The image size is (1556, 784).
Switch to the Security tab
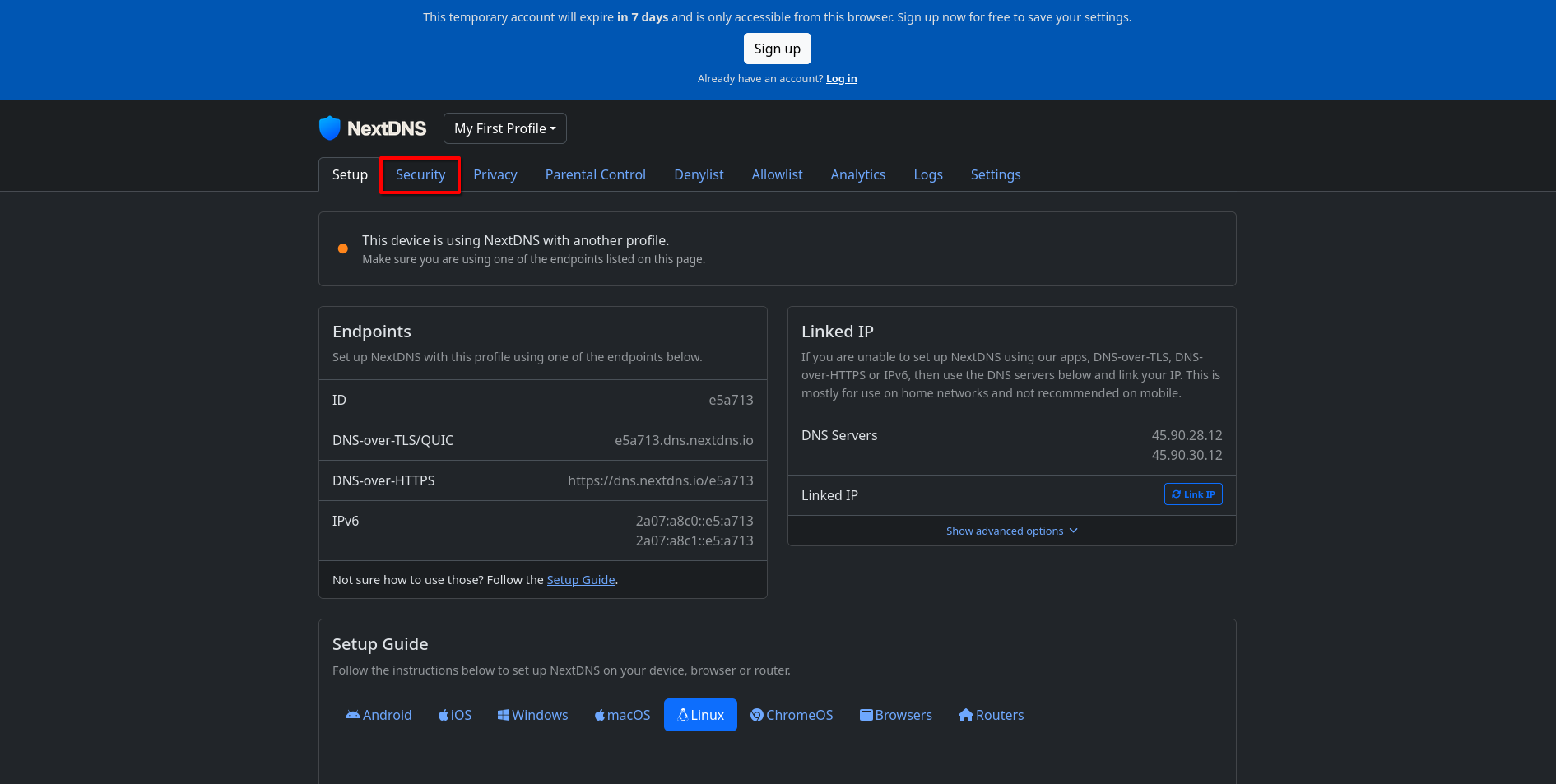420,174
